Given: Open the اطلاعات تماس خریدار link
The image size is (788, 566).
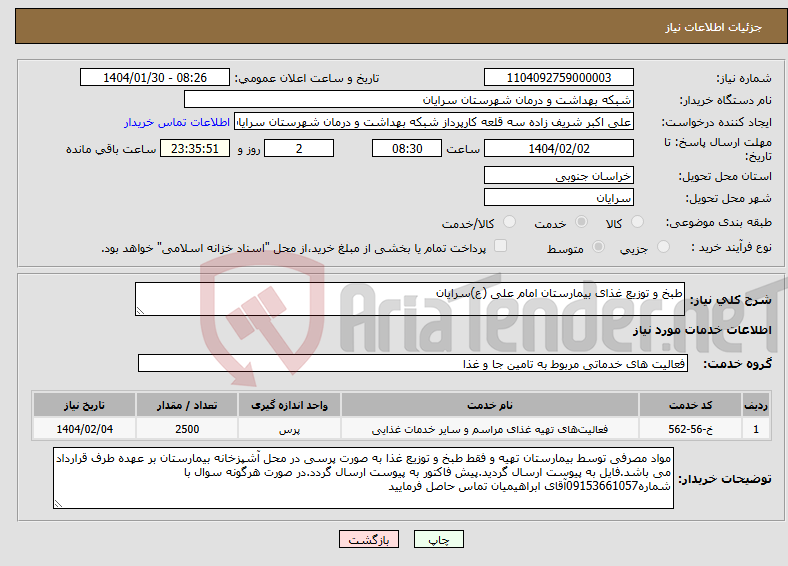Looking at the screenshot, I should tap(177, 122).
